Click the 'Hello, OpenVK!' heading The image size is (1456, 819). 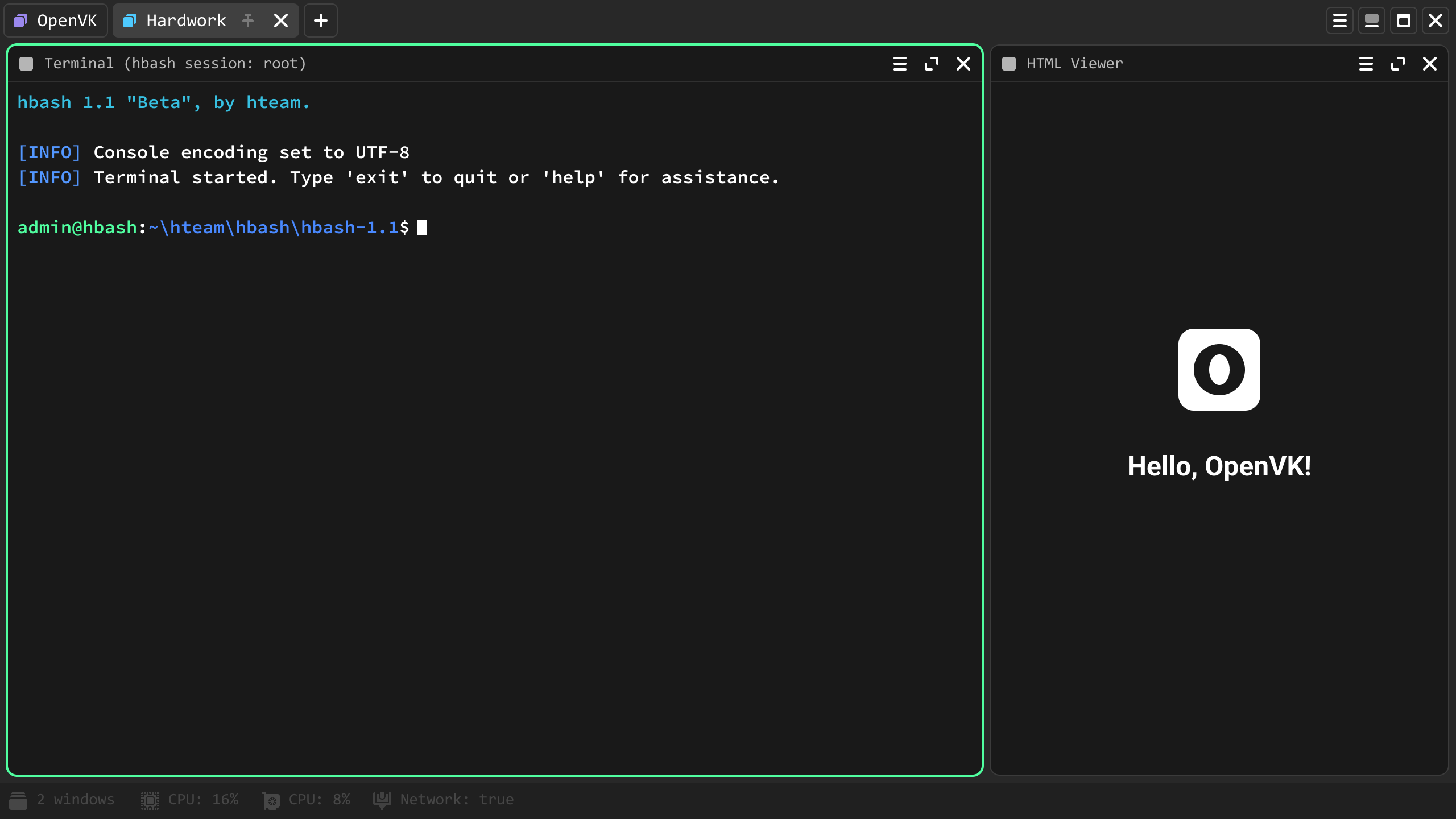click(x=1219, y=466)
